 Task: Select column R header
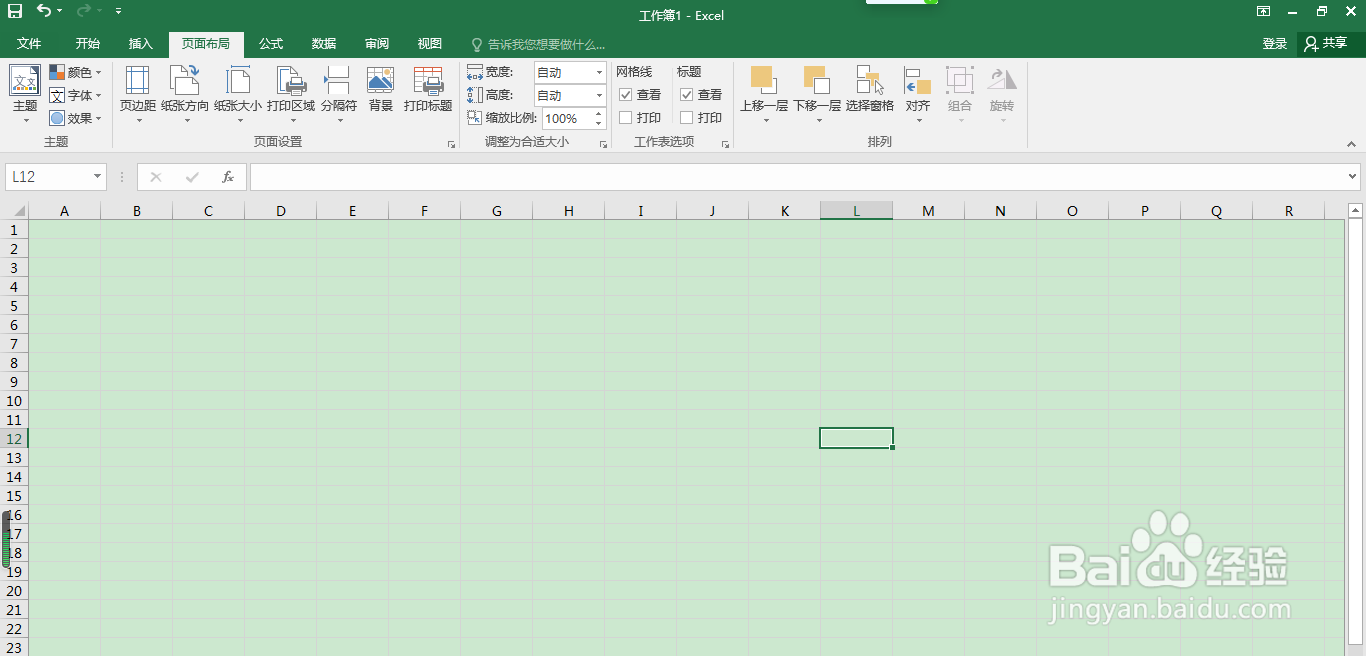[1289, 211]
